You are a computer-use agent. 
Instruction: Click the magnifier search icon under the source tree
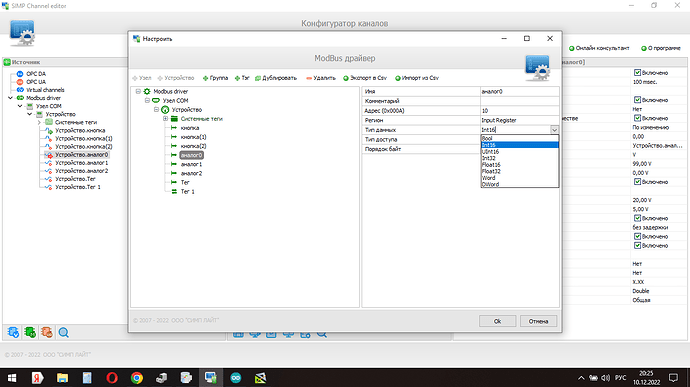(x=63, y=332)
